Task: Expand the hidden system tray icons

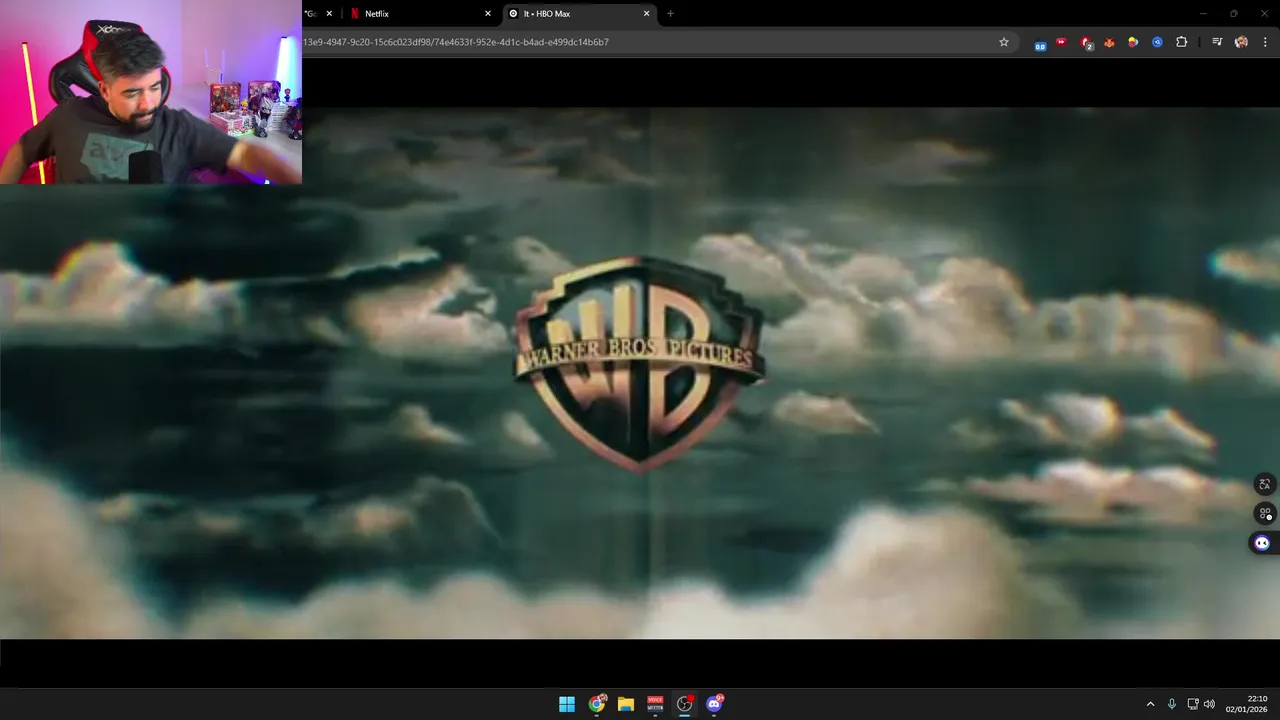Action: (x=1150, y=704)
